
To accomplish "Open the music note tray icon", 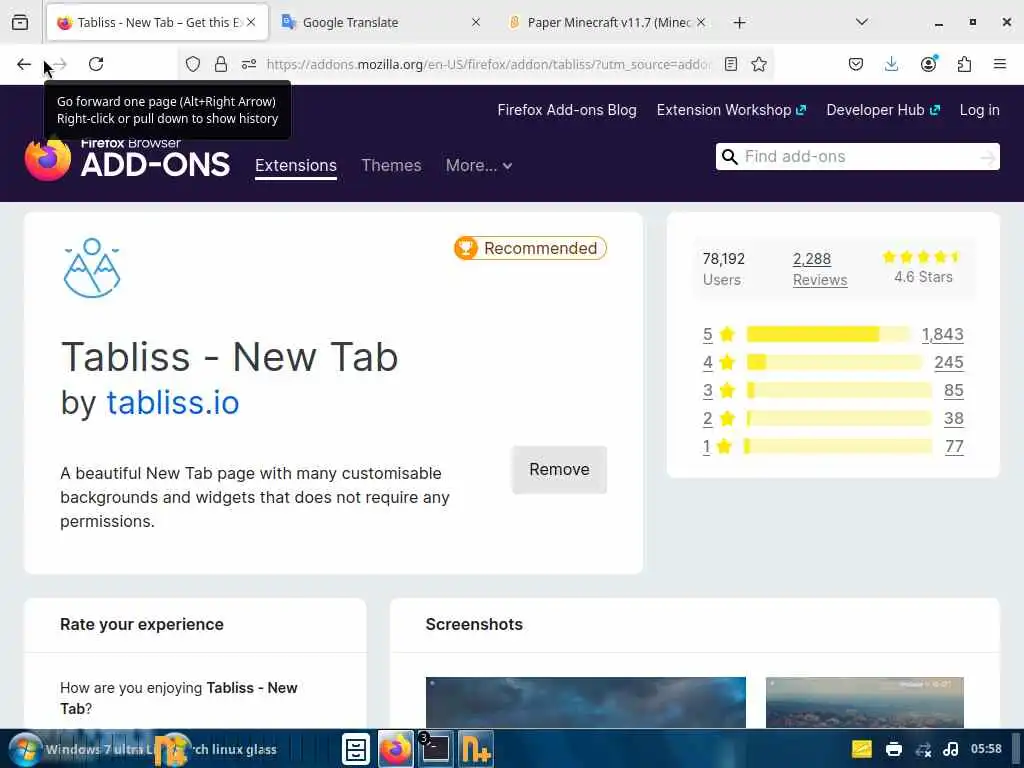I will coord(951,749).
